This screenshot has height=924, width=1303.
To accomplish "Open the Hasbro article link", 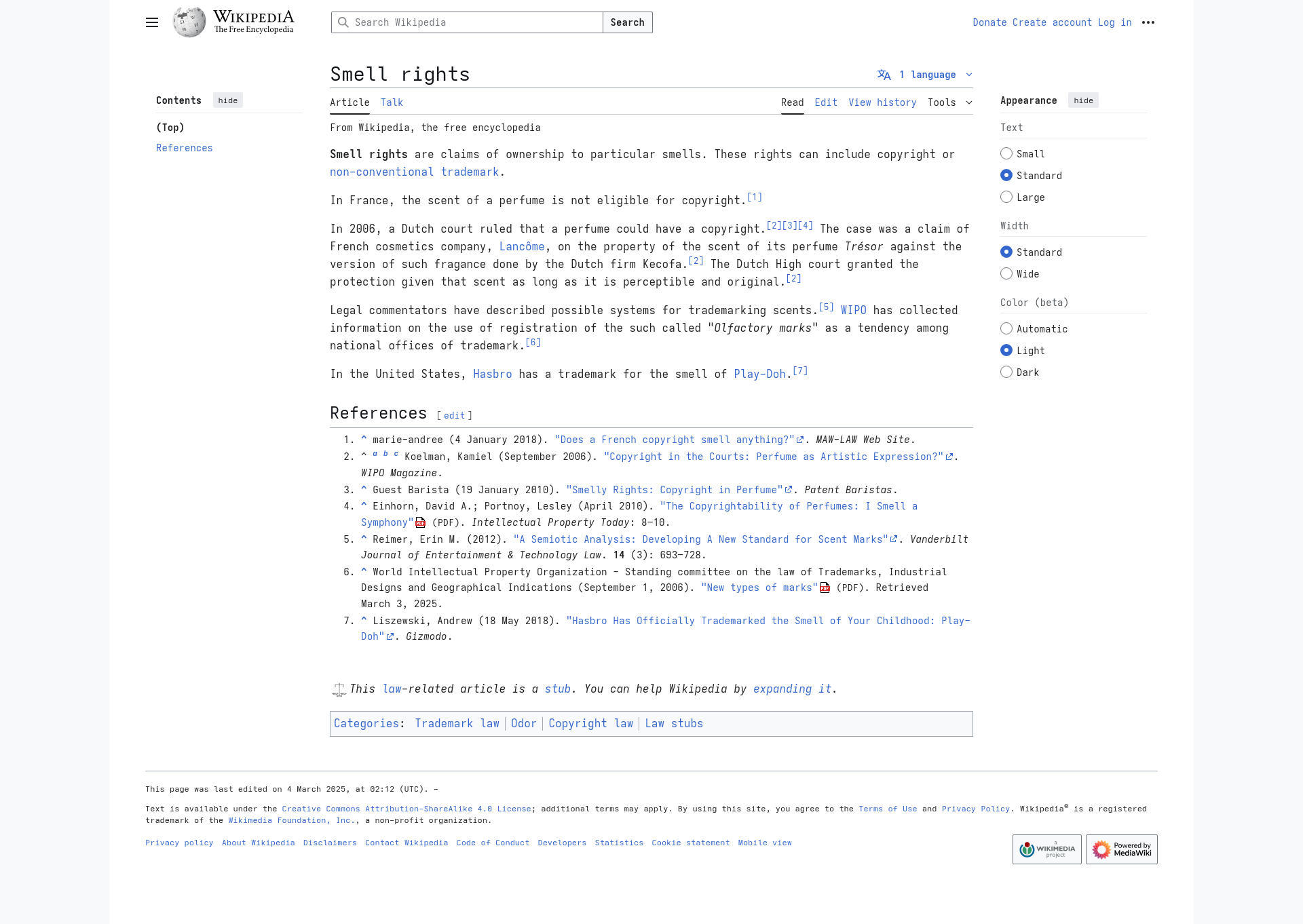I will tap(493, 374).
